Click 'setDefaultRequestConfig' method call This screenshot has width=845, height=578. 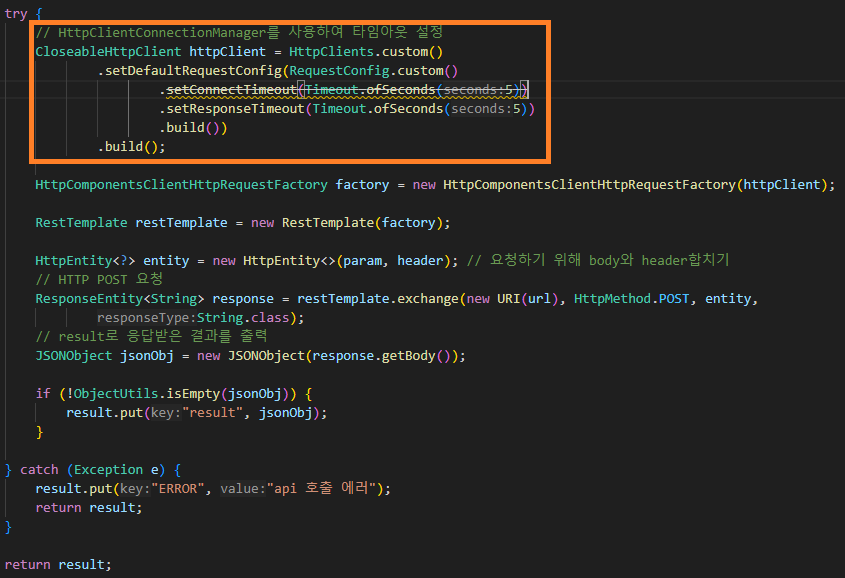pyautogui.click(x=193, y=71)
